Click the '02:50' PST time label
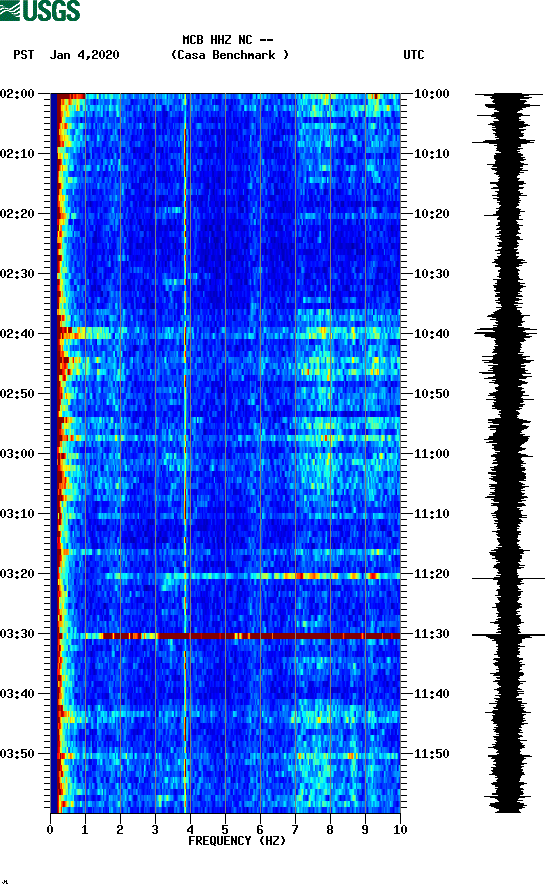The width and height of the screenshot is (552, 893). [x=17, y=394]
